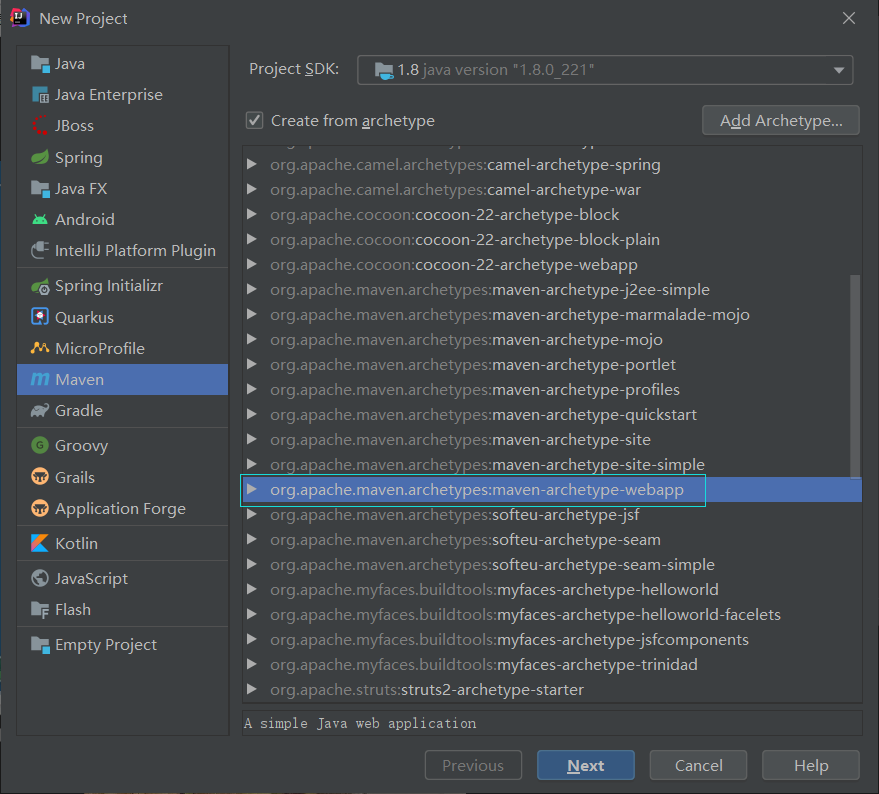Click the JavaScript globe icon
Viewport: 879px width, 794px height.
[x=40, y=578]
